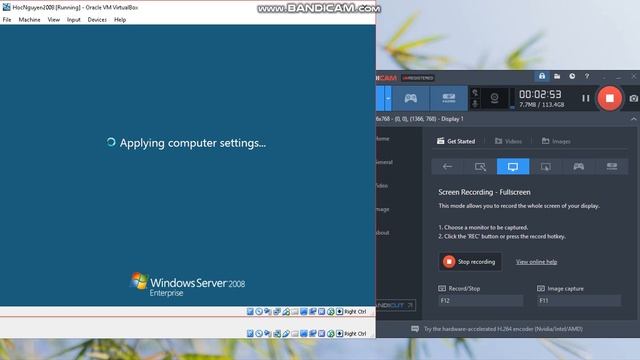Select game recording icon in mode row
Screen dimensions: 640x360
tap(578, 167)
